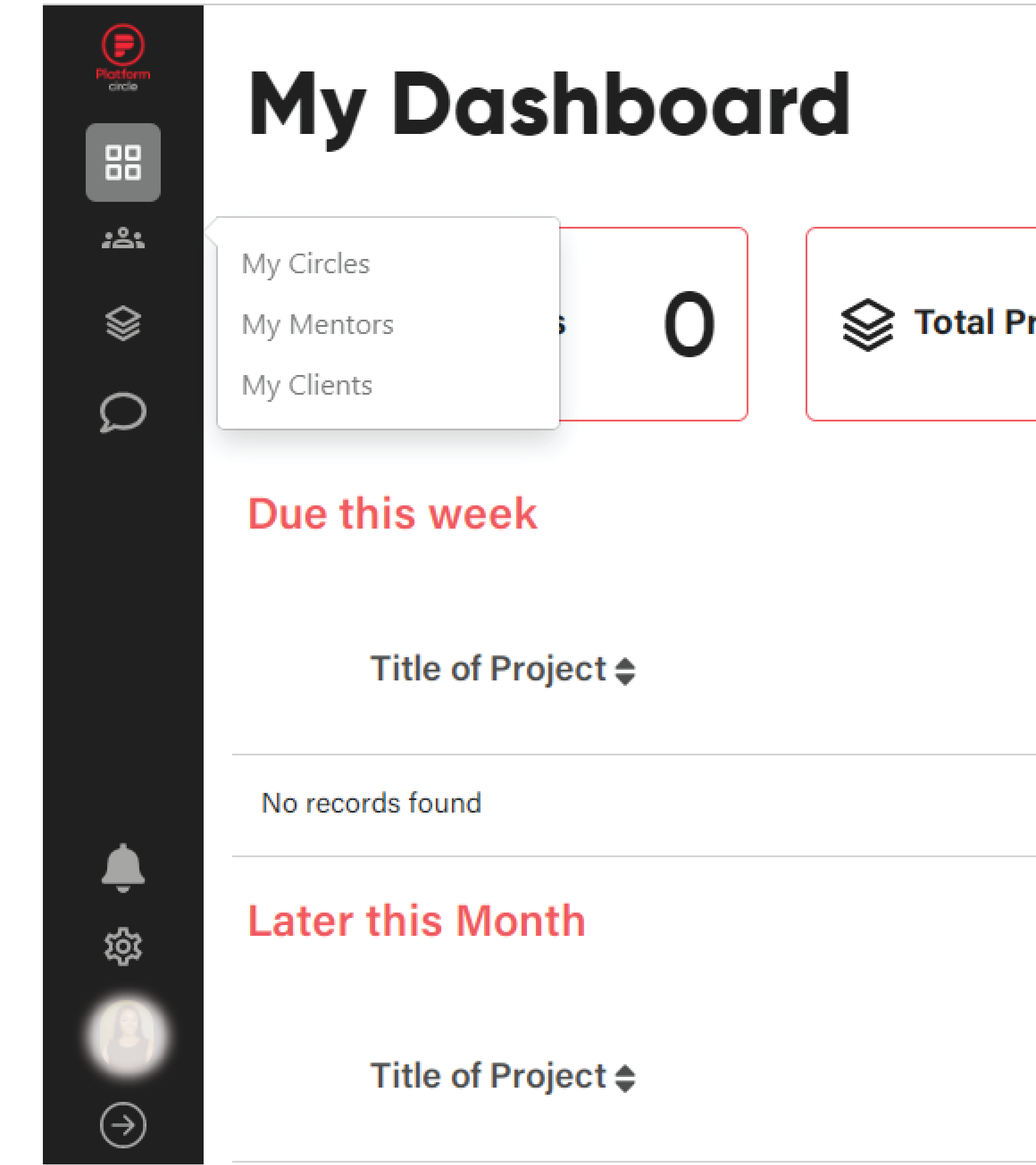Select the people group icon in sidebar
This screenshot has height=1165, width=1036.
click(123, 239)
